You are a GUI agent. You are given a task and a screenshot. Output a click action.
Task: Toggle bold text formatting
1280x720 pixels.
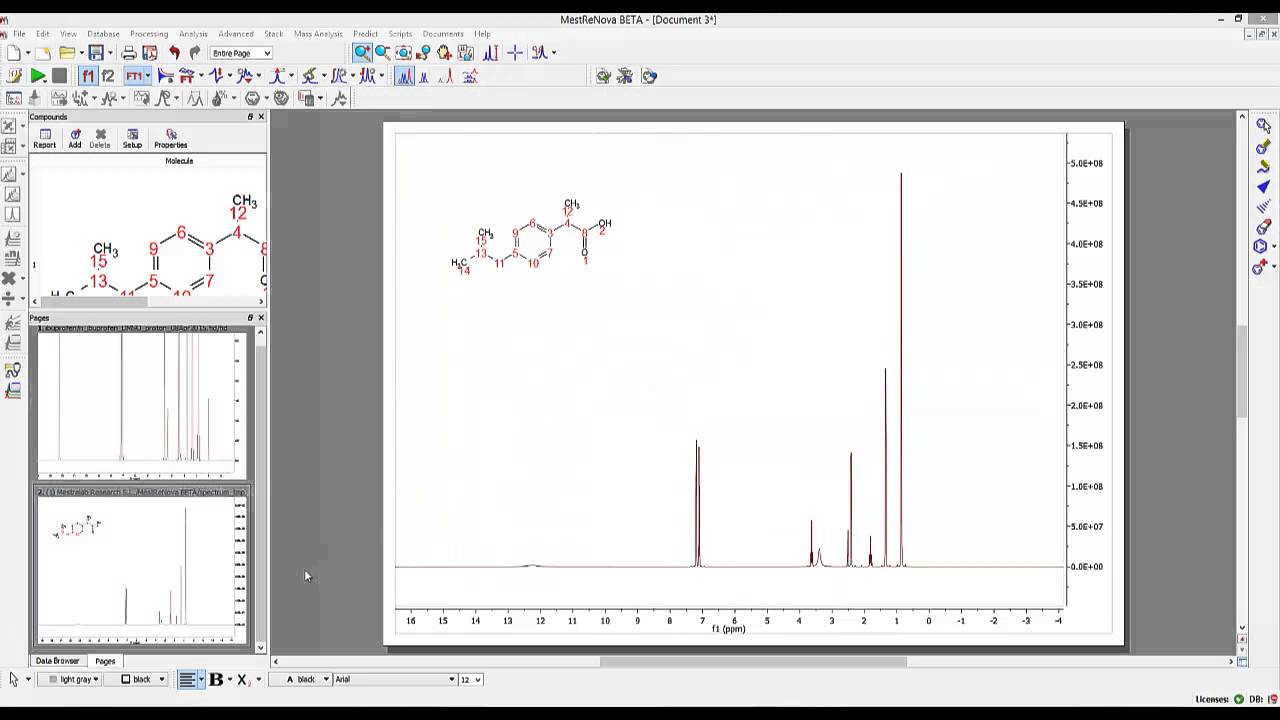click(x=215, y=679)
